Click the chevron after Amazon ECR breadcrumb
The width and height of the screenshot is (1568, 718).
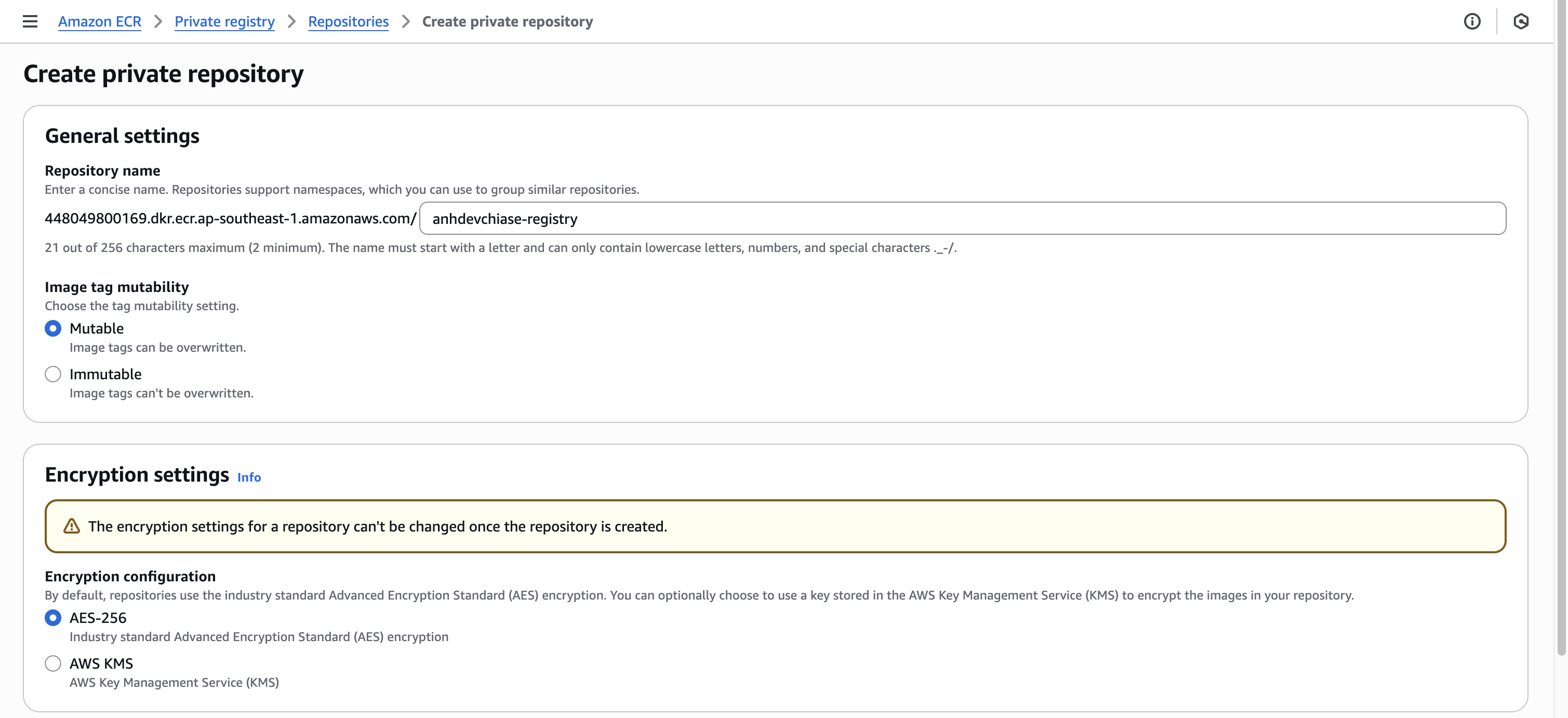[158, 21]
